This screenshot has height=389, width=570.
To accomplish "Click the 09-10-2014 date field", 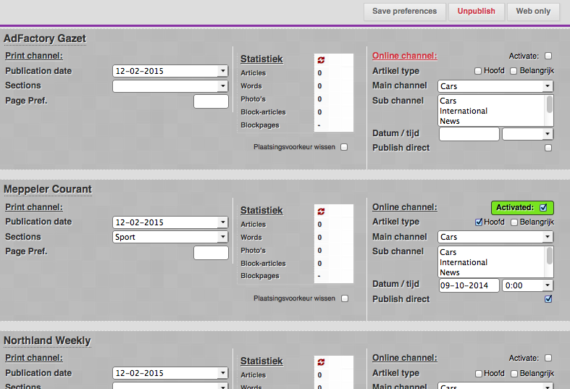I will pyautogui.click(x=469, y=285).
